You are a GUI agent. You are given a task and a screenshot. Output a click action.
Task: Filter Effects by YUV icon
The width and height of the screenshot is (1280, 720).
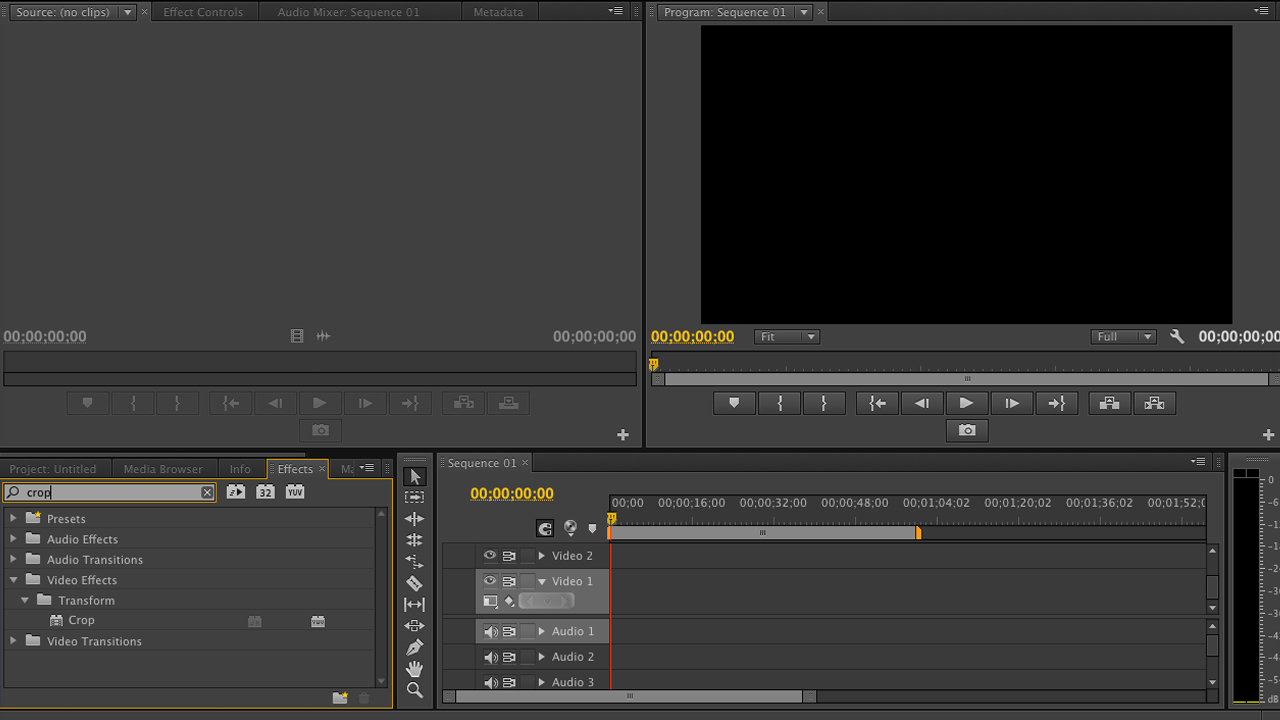pyautogui.click(x=295, y=492)
